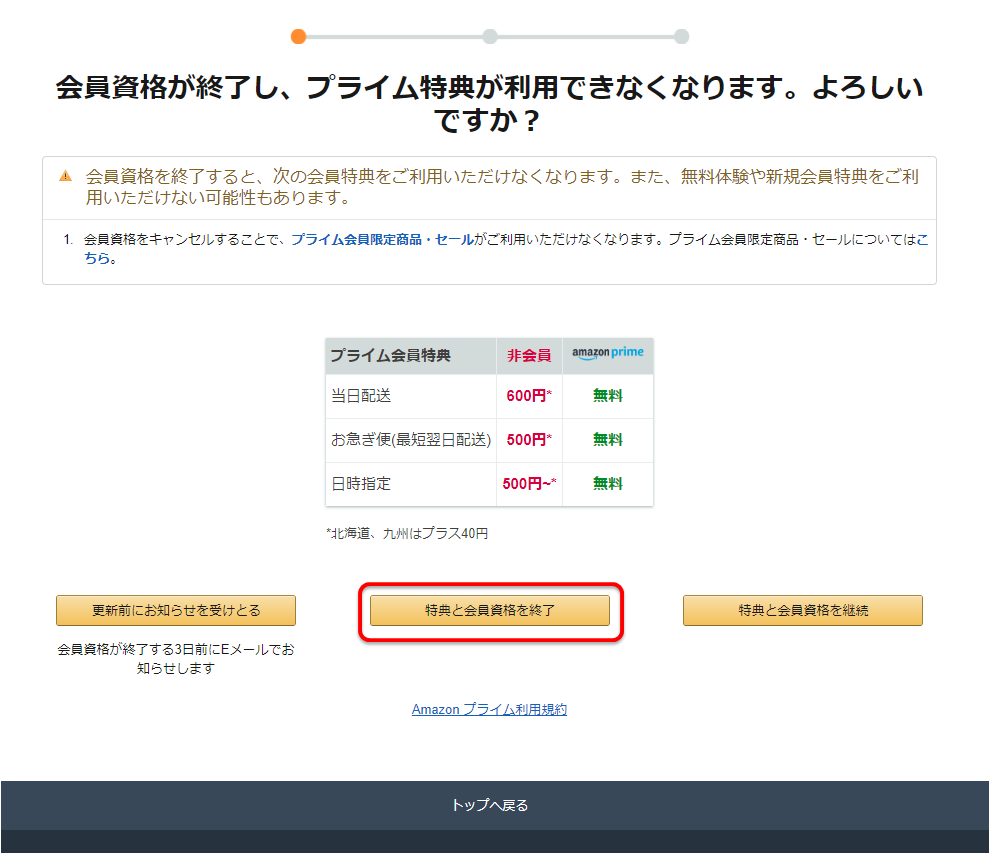The image size is (990, 854).
Task: Click the 非会員 column header
Action: tap(529, 356)
